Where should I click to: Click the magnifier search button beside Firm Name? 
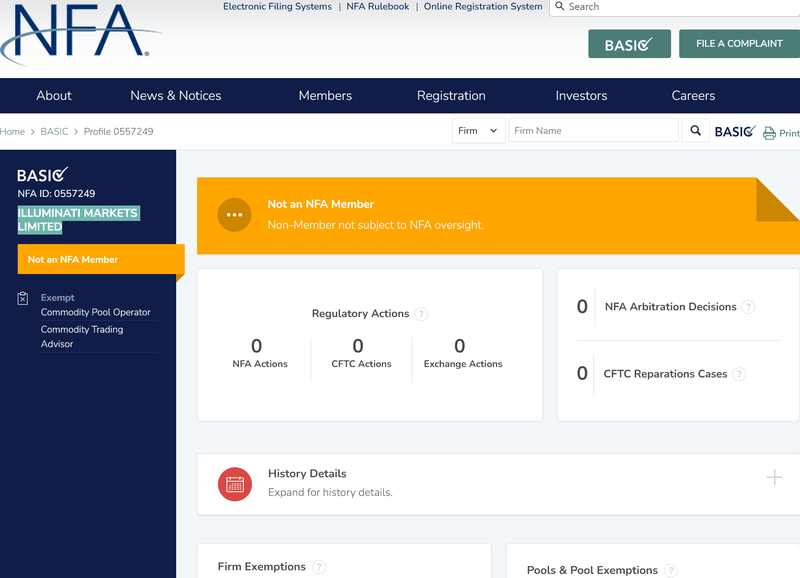pyautogui.click(x=695, y=131)
